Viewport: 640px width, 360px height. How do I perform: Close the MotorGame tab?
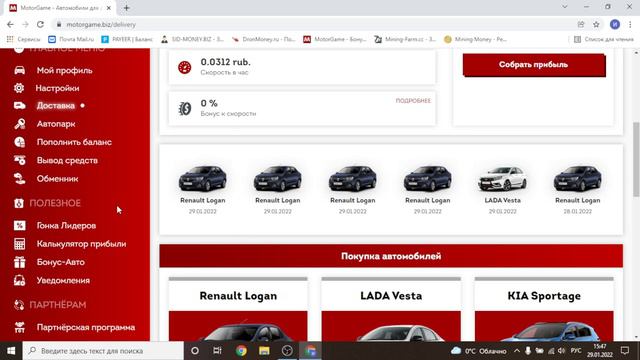click(x=109, y=8)
